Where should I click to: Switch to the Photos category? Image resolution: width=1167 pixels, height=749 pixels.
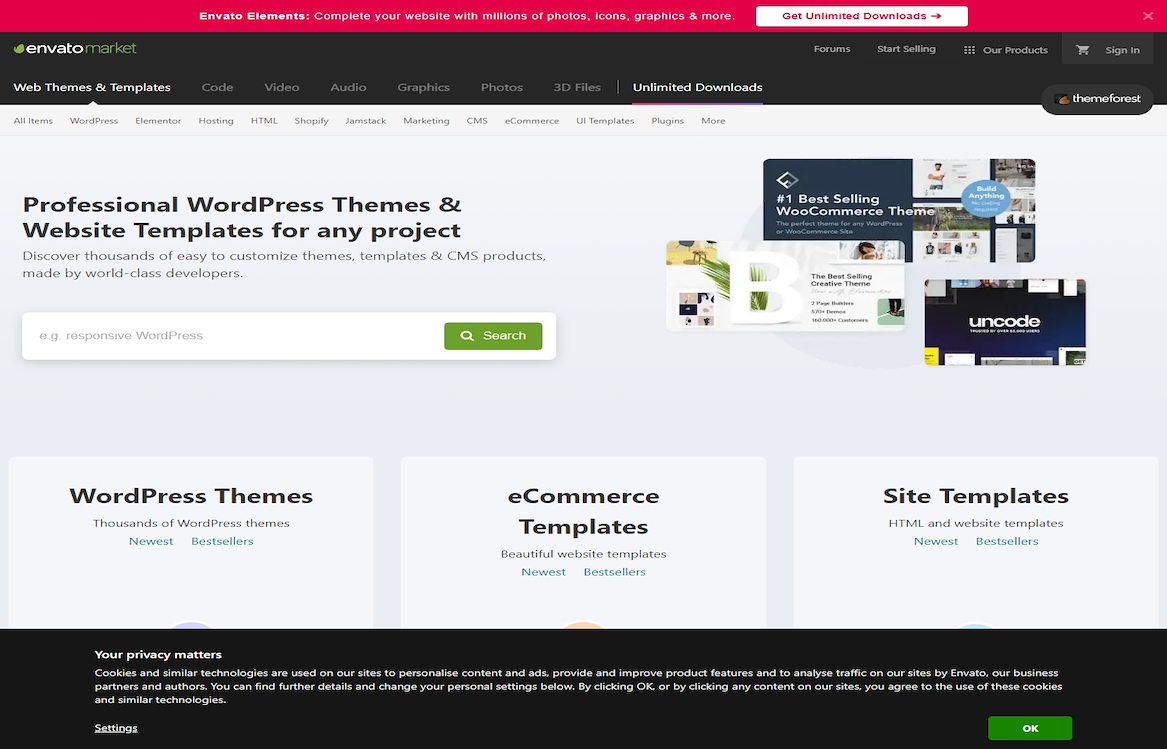tap(502, 87)
